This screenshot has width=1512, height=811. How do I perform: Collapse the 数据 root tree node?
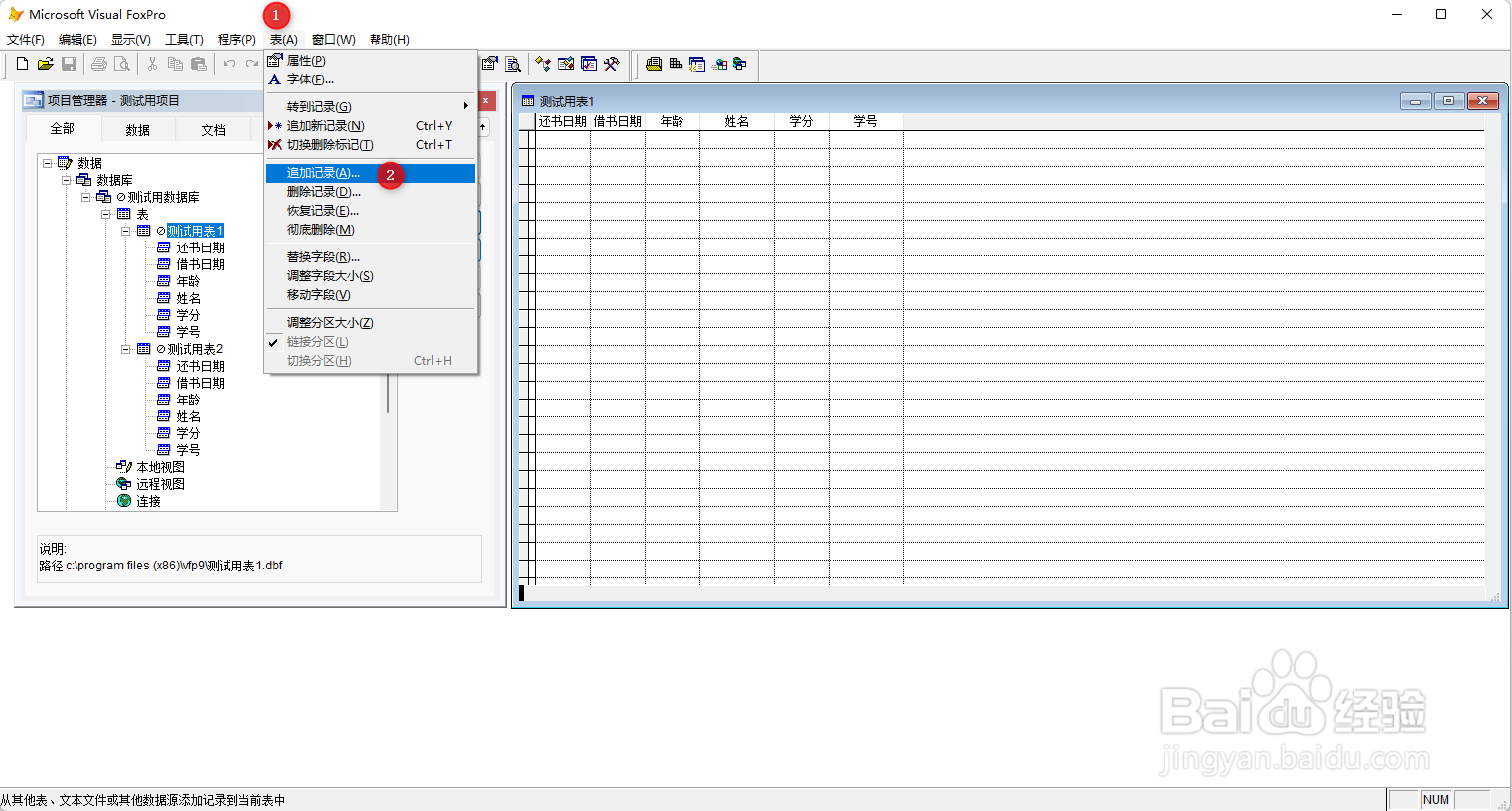coord(47,163)
